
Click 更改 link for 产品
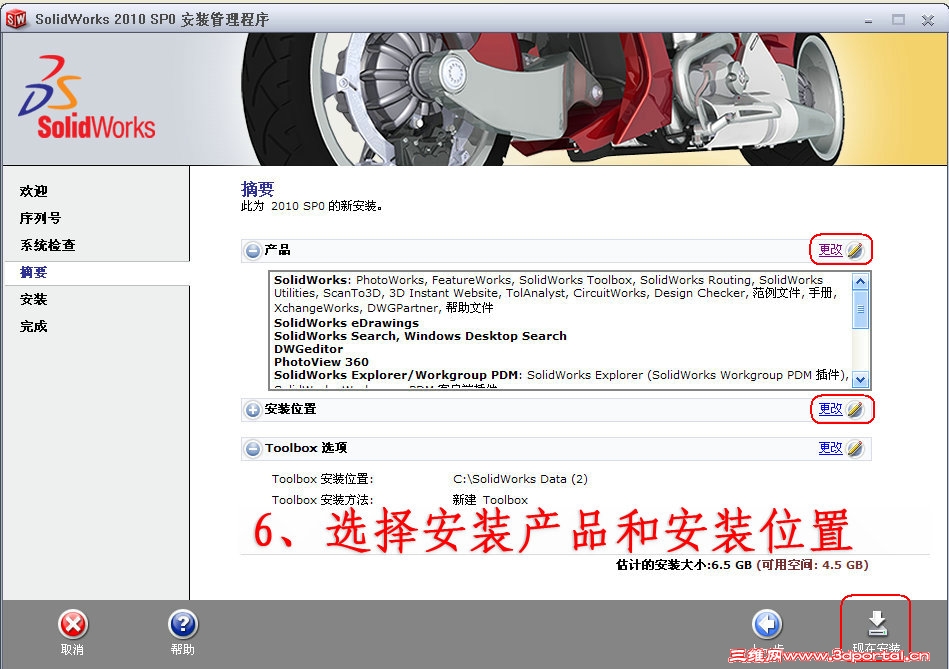point(830,249)
